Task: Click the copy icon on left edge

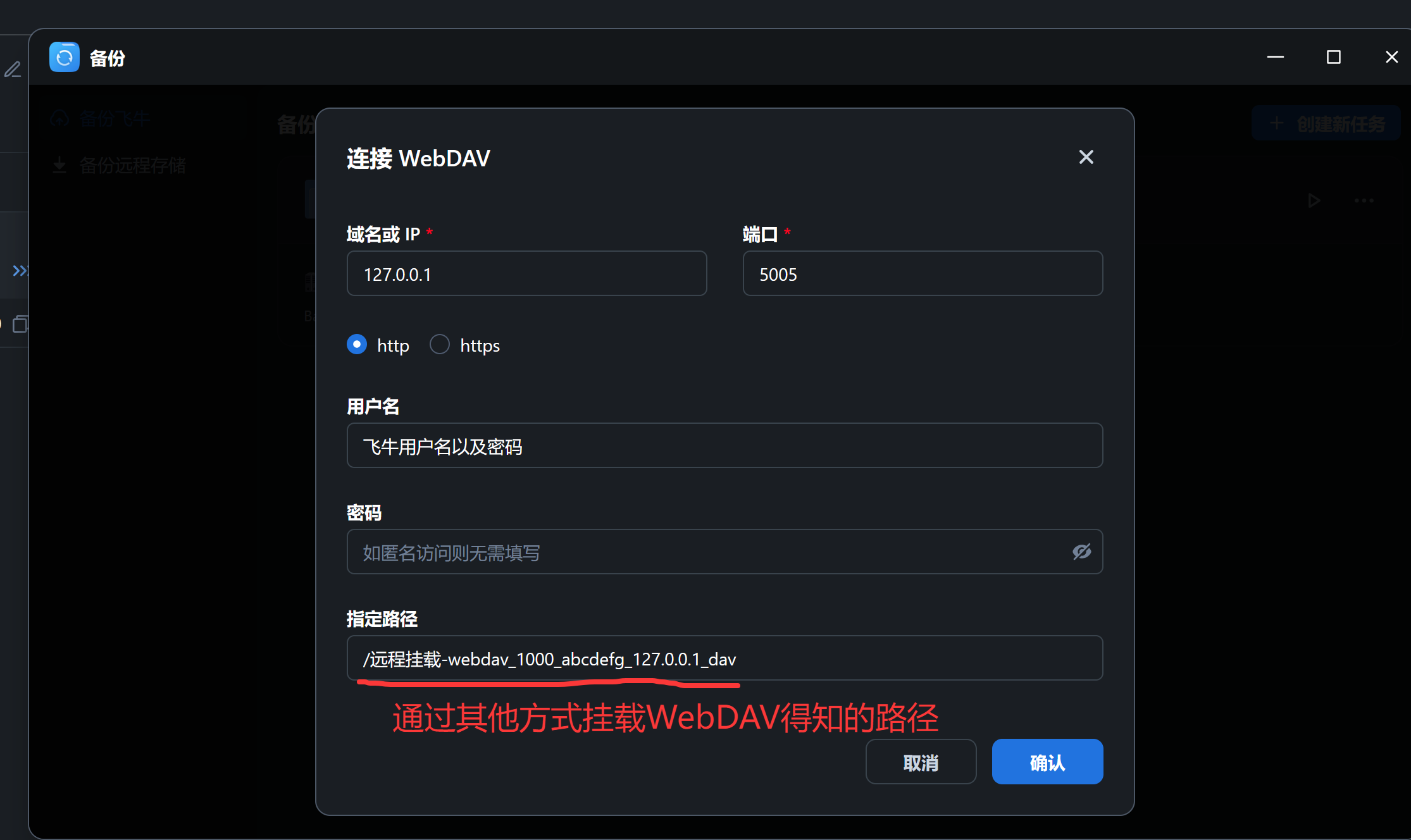Action: 20,324
